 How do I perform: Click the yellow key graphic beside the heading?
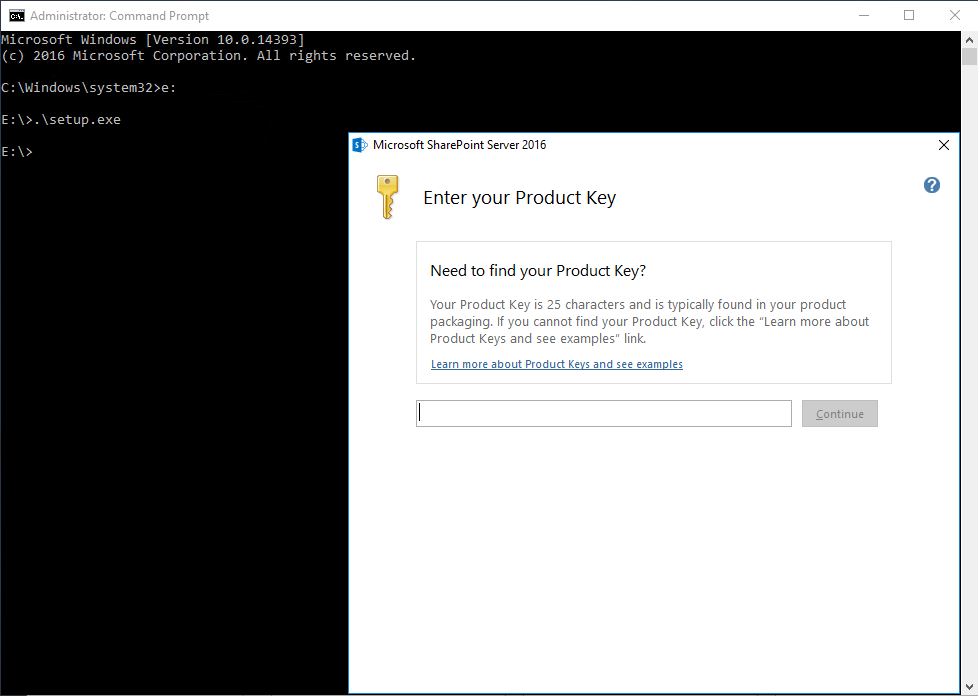pyautogui.click(x=387, y=197)
